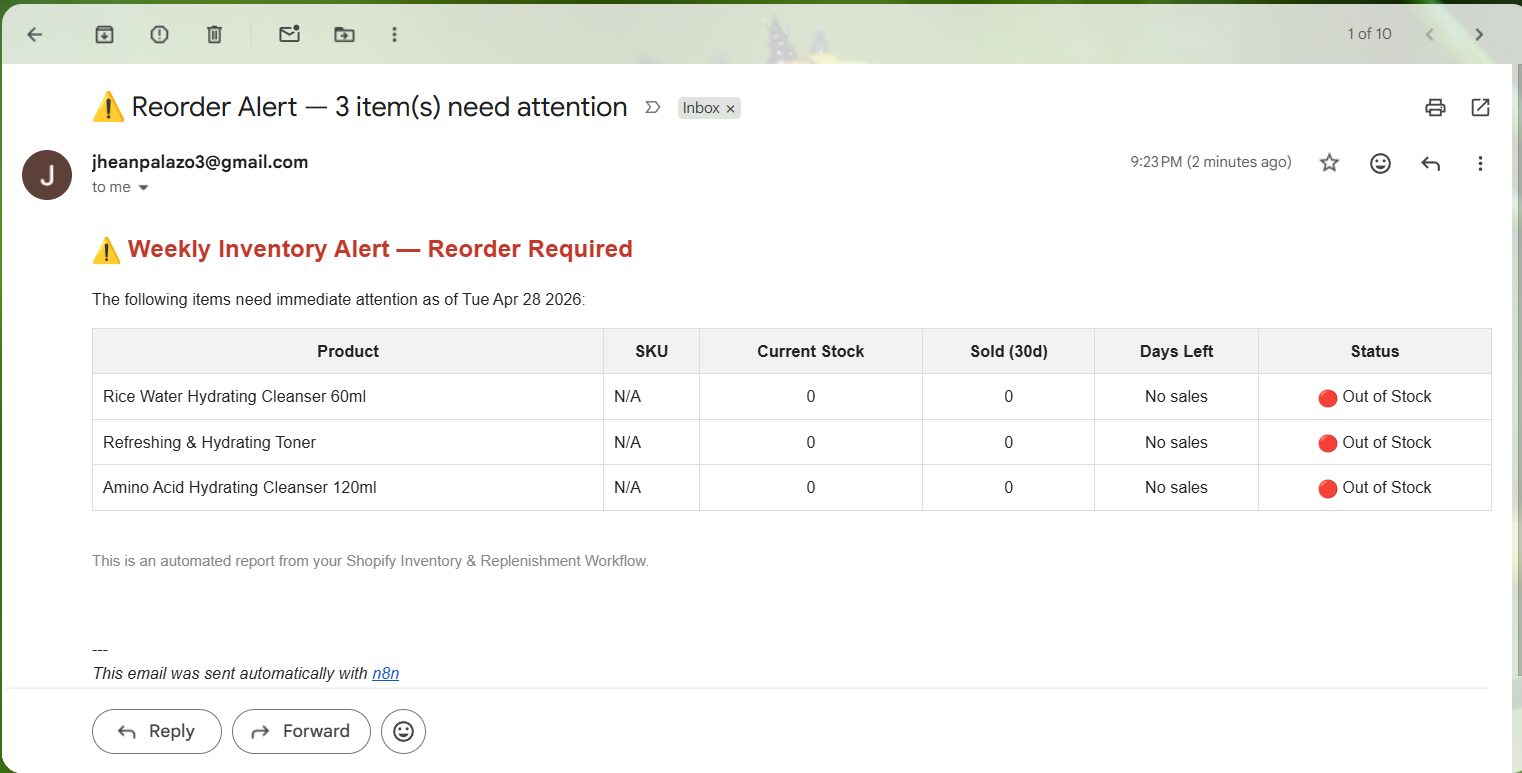The height and width of the screenshot is (773, 1522).
Task: Mark the email as unread
Action: tap(289, 34)
